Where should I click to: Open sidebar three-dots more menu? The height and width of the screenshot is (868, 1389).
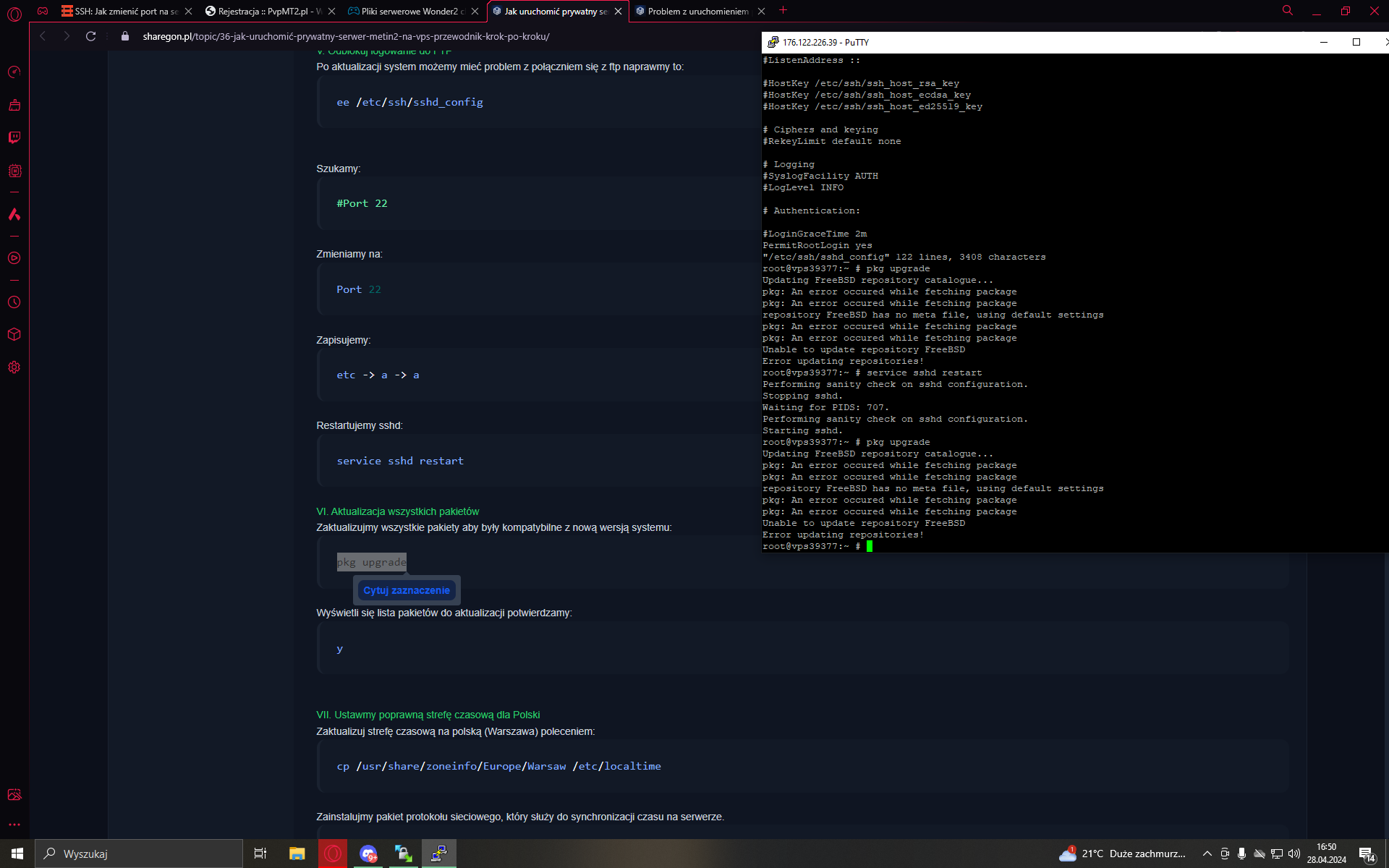click(14, 825)
